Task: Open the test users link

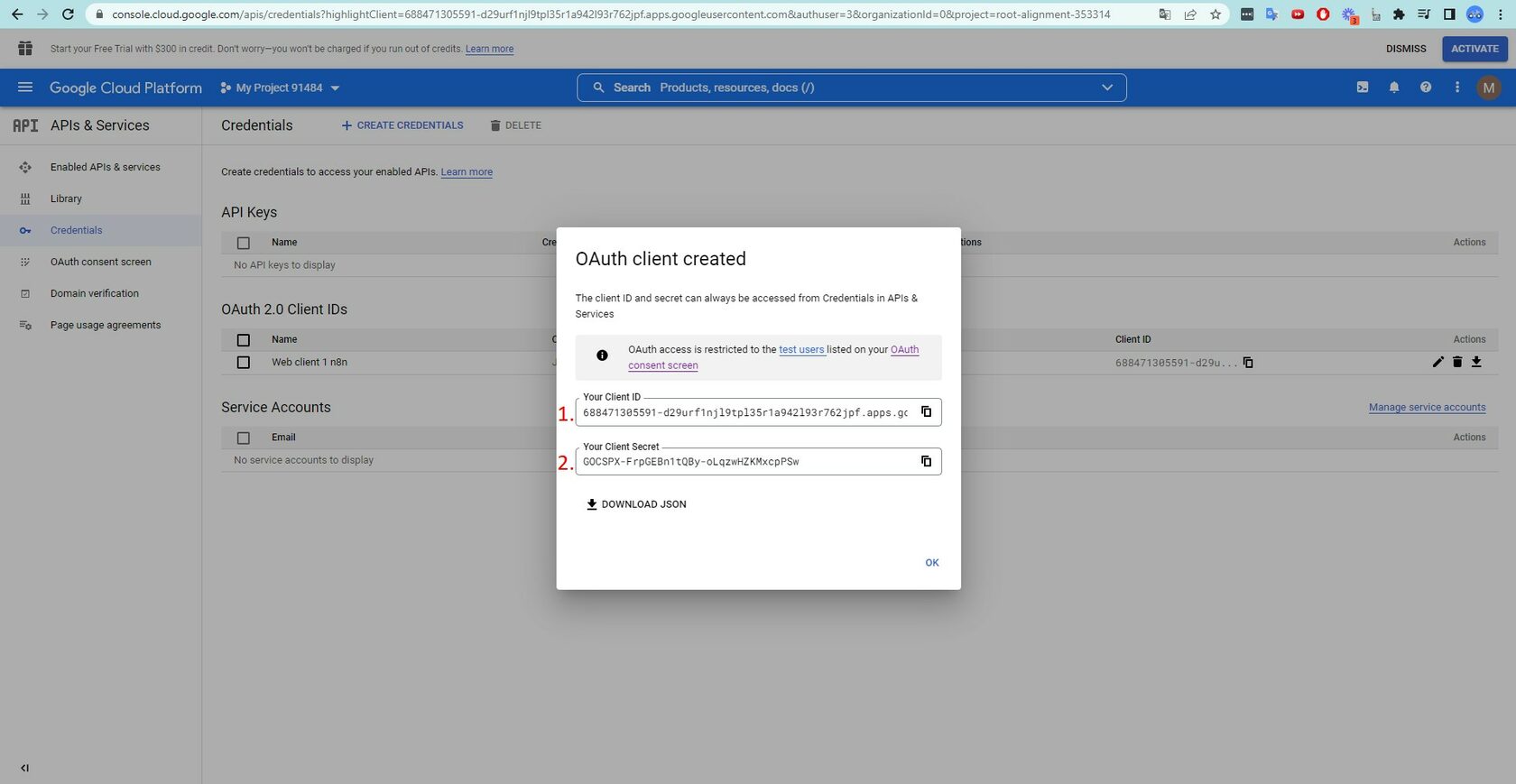Action: pos(801,350)
